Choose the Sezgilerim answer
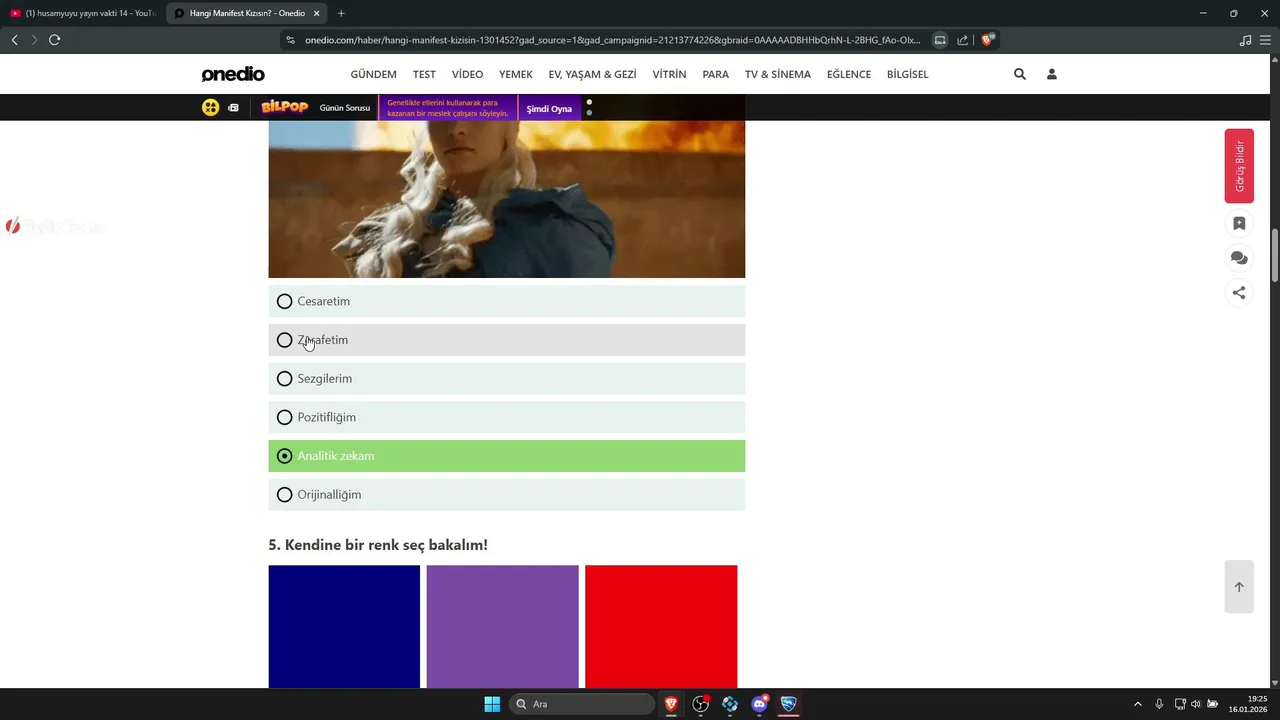The image size is (1280, 720). (x=507, y=379)
